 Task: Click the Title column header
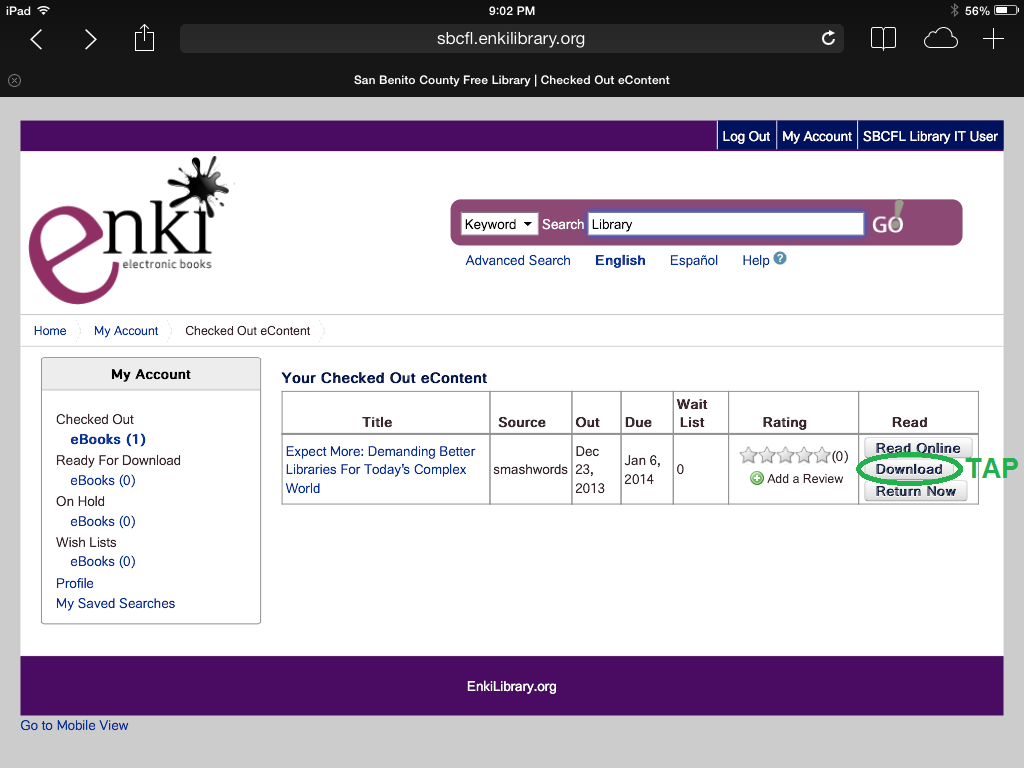[x=377, y=423]
